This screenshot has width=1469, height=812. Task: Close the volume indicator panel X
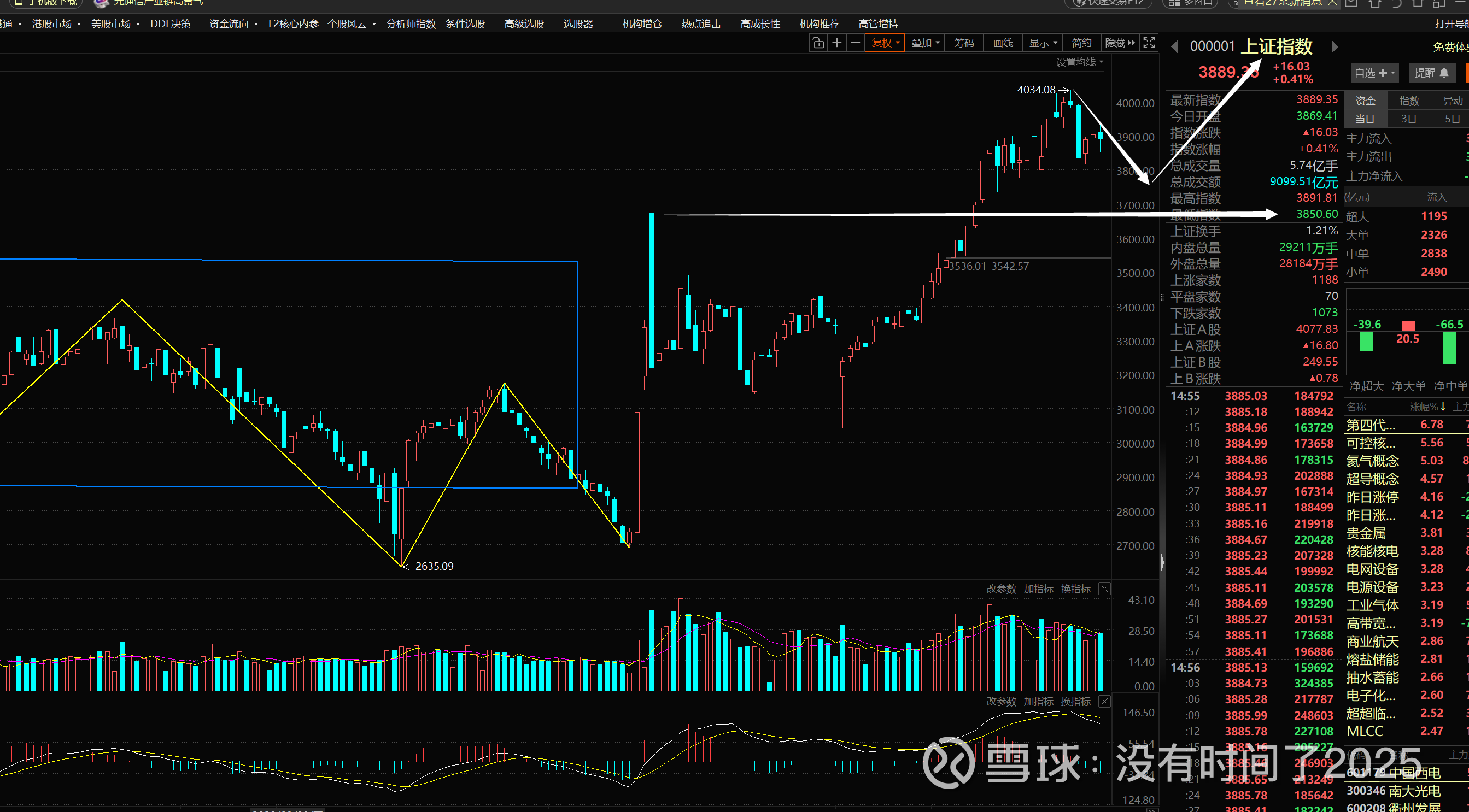pos(1104,589)
